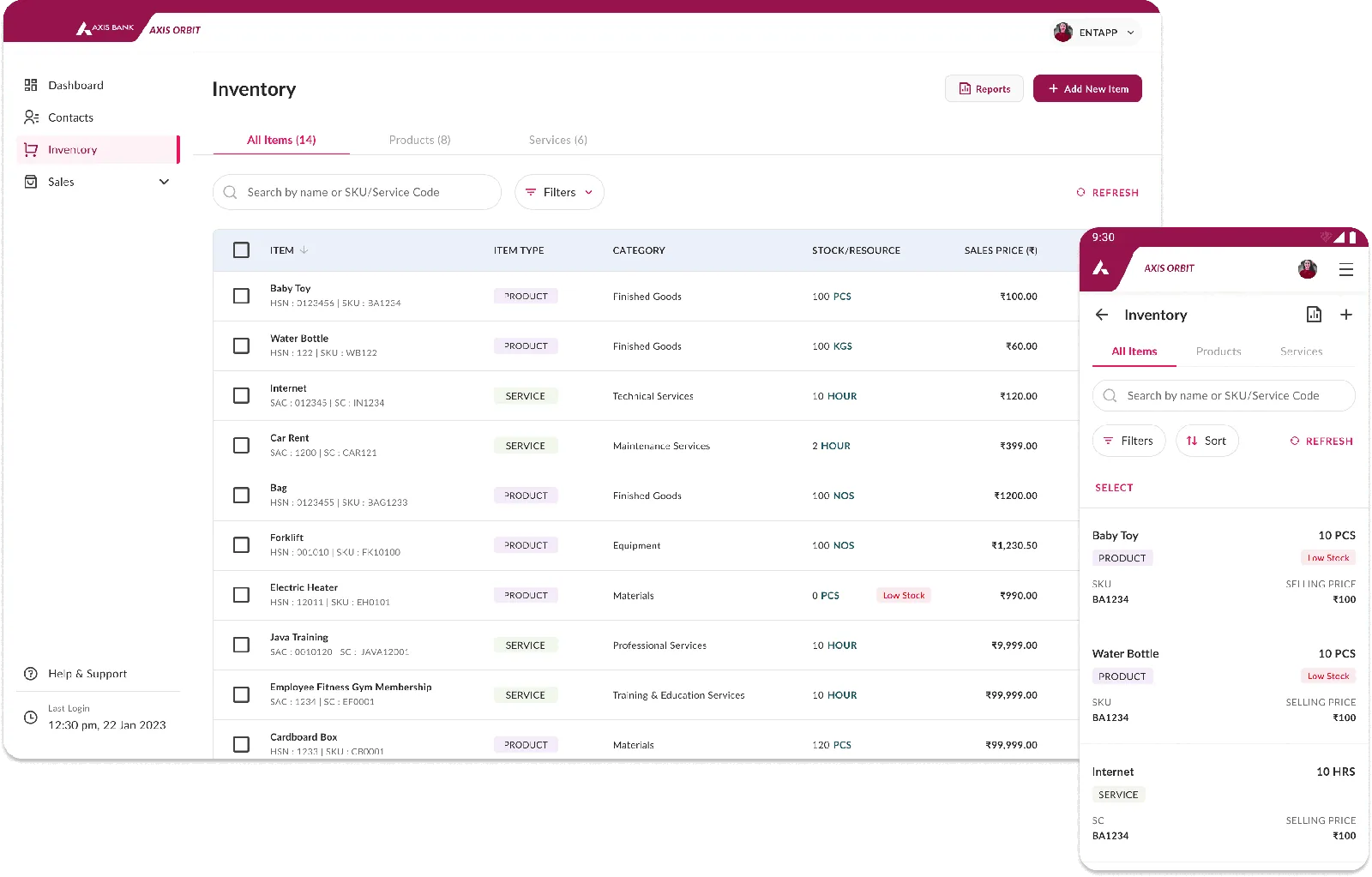1372x877 pixels.
Task: Click the desktop REFRESH link
Action: [1107, 193]
